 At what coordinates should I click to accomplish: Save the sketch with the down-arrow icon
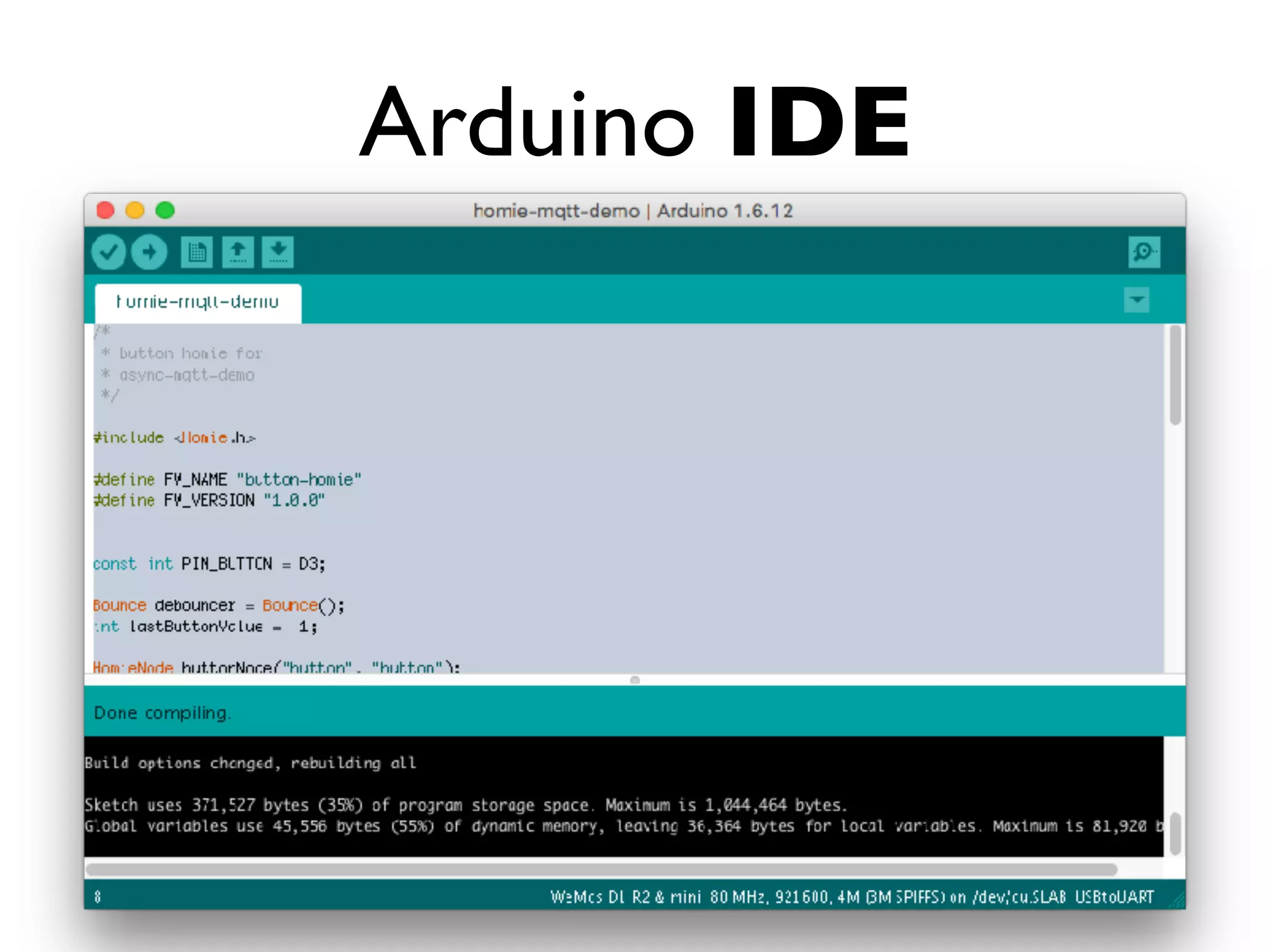tap(278, 252)
